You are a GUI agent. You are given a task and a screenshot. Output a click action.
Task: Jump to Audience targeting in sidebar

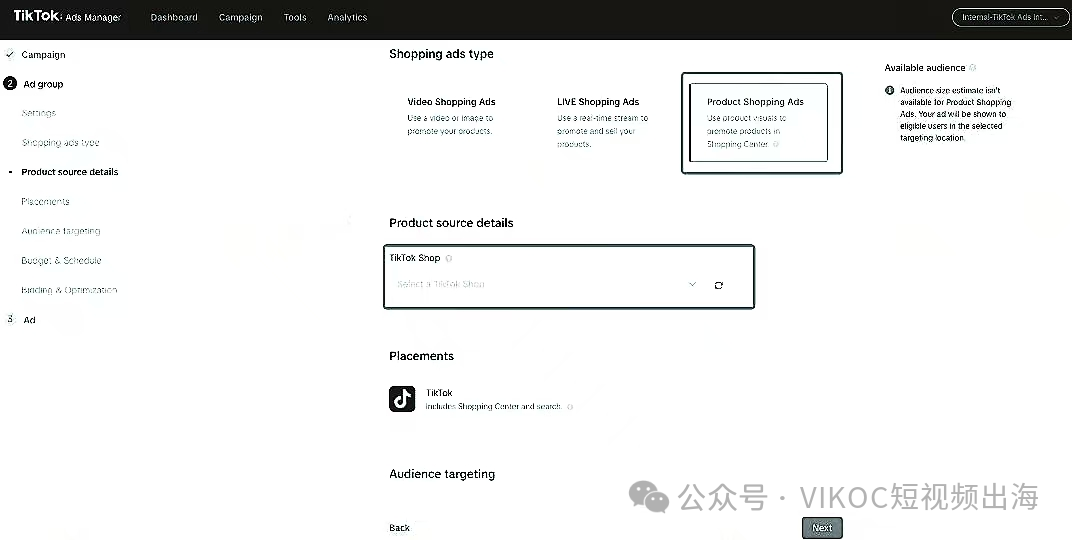61,230
